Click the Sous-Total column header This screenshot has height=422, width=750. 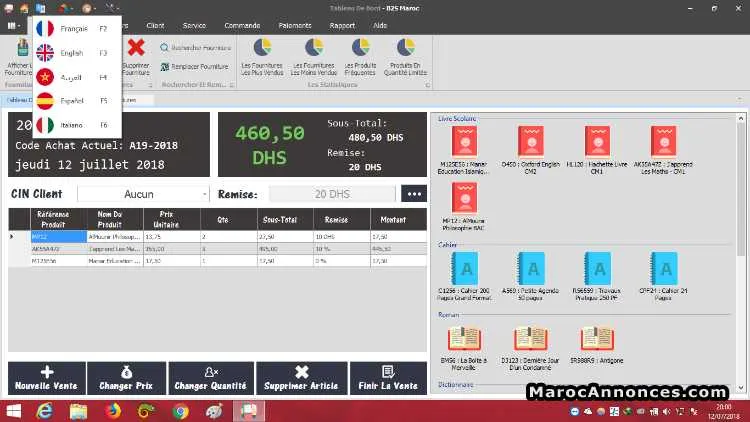point(280,220)
